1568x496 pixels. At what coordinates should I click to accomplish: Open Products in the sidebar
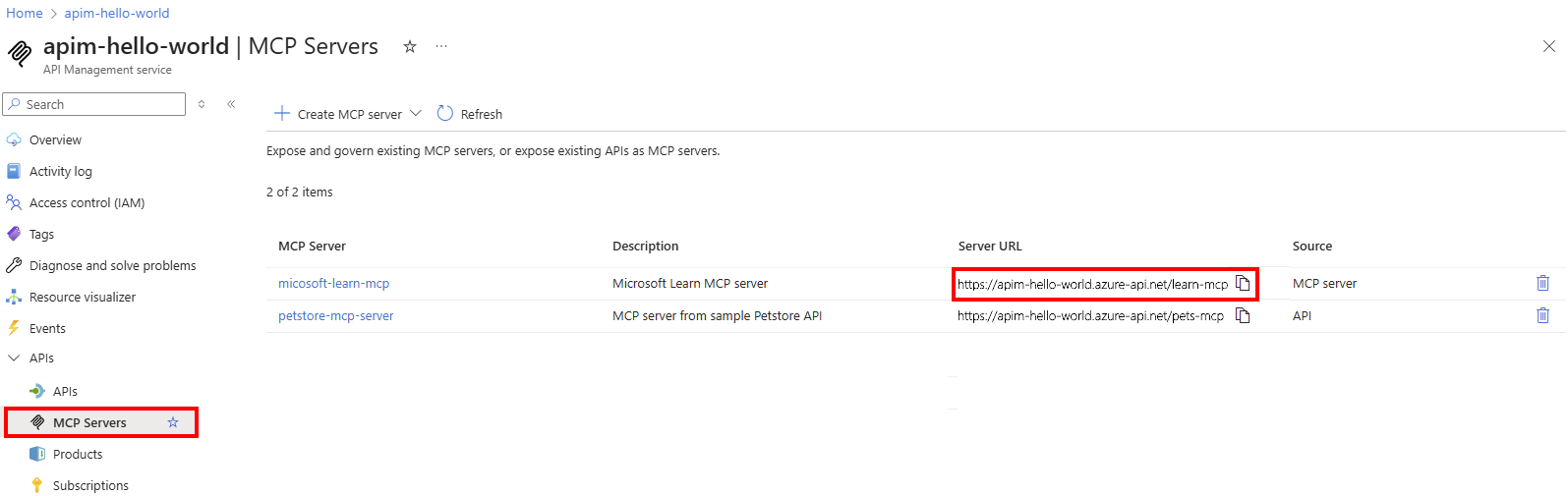click(78, 454)
